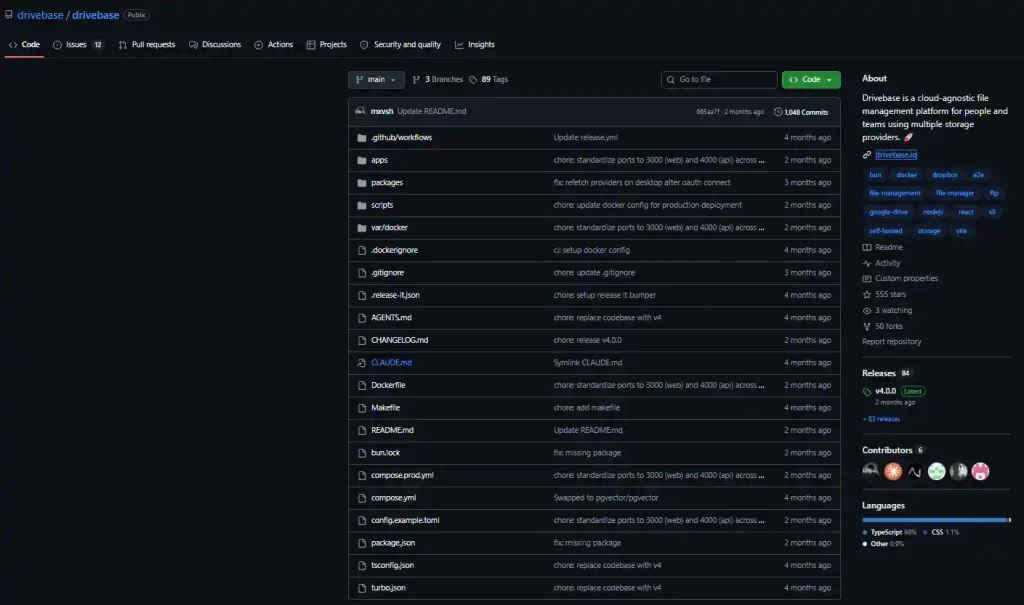This screenshot has width=1024, height=605.
Task: View the 50 forks link
Action: click(882, 327)
